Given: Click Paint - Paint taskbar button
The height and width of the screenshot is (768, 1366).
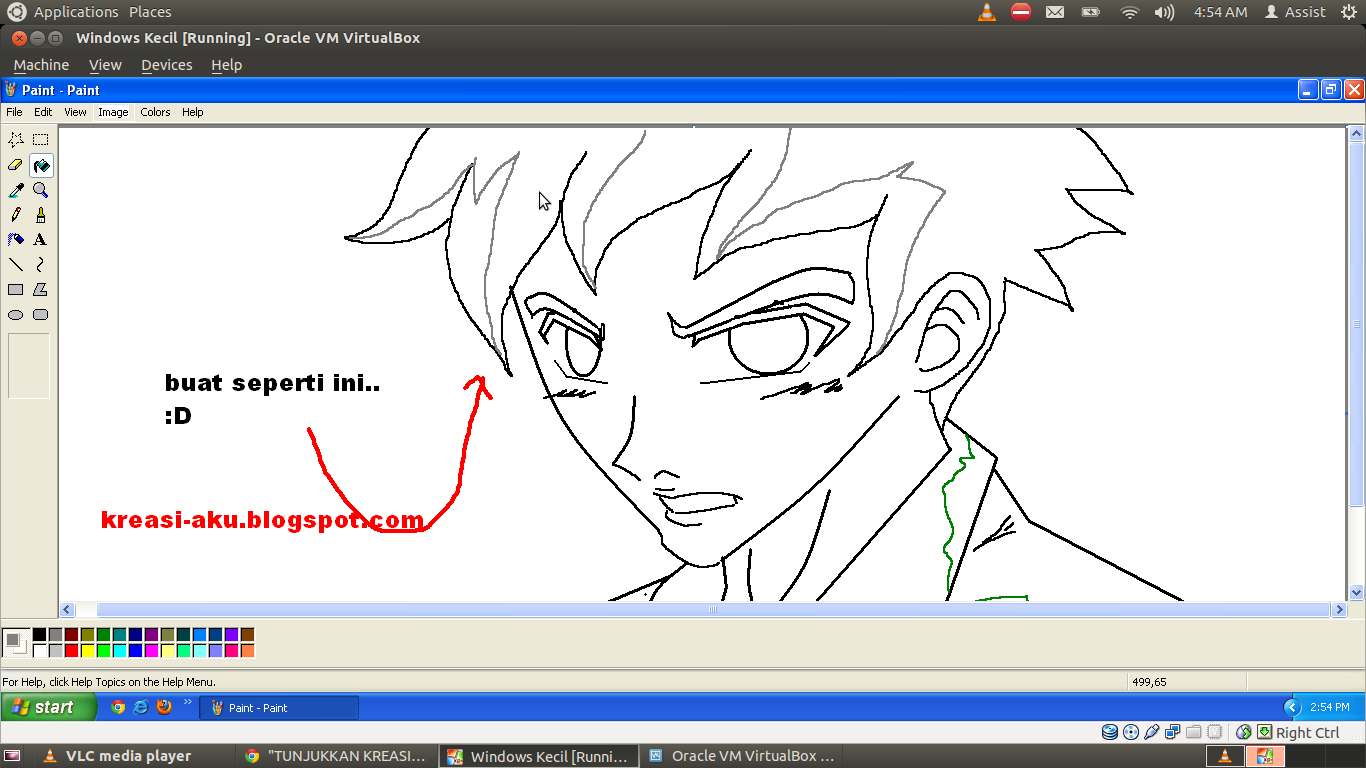Looking at the screenshot, I should pyautogui.click(x=279, y=707).
